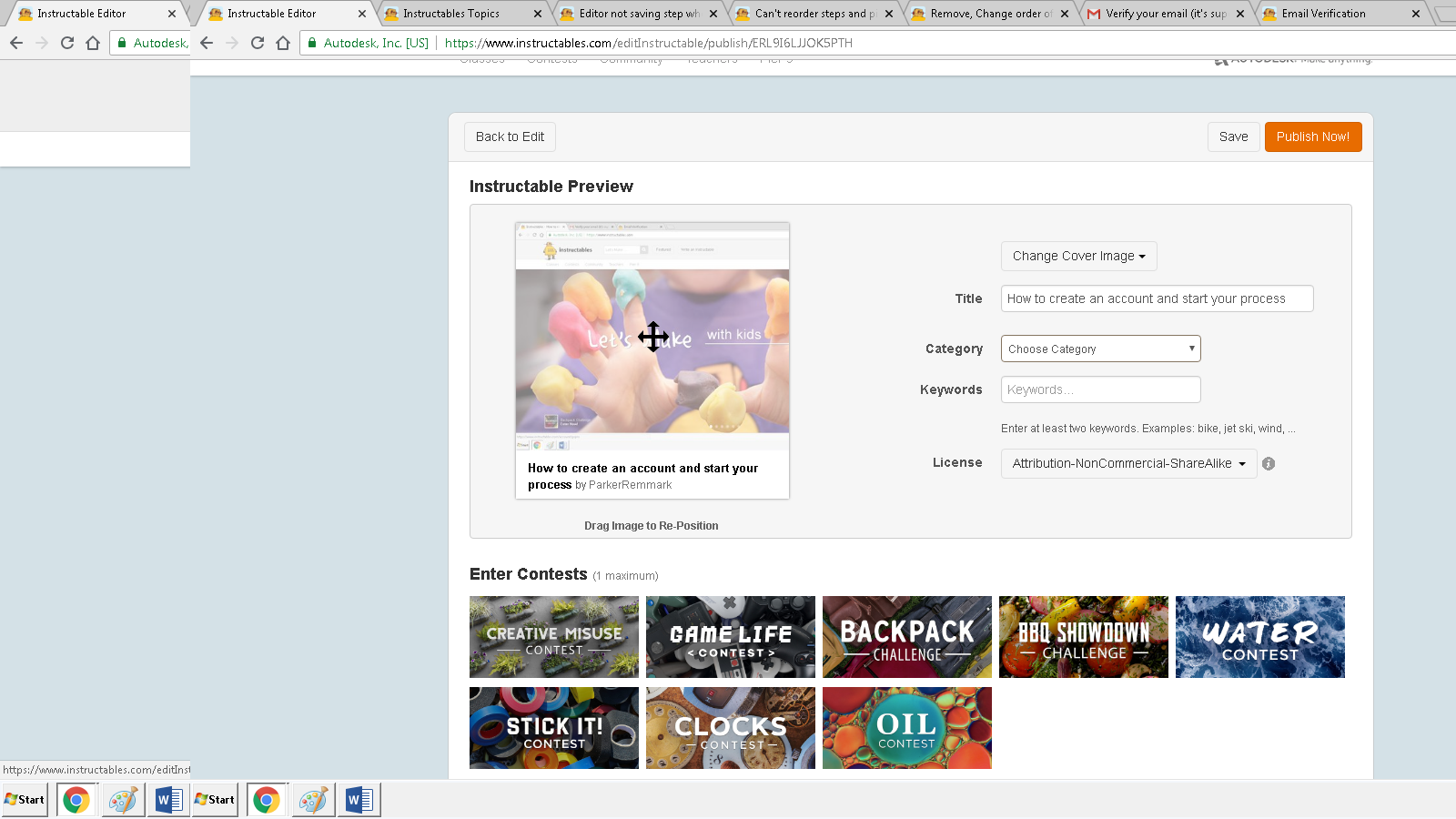This screenshot has height=819, width=1456.
Task: Select Stick It! Contest
Action: 554,728
